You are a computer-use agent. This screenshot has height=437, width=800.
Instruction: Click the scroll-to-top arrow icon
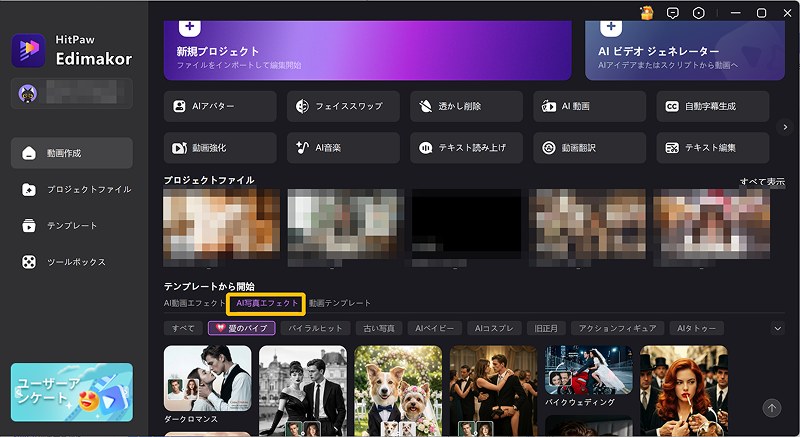click(771, 408)
